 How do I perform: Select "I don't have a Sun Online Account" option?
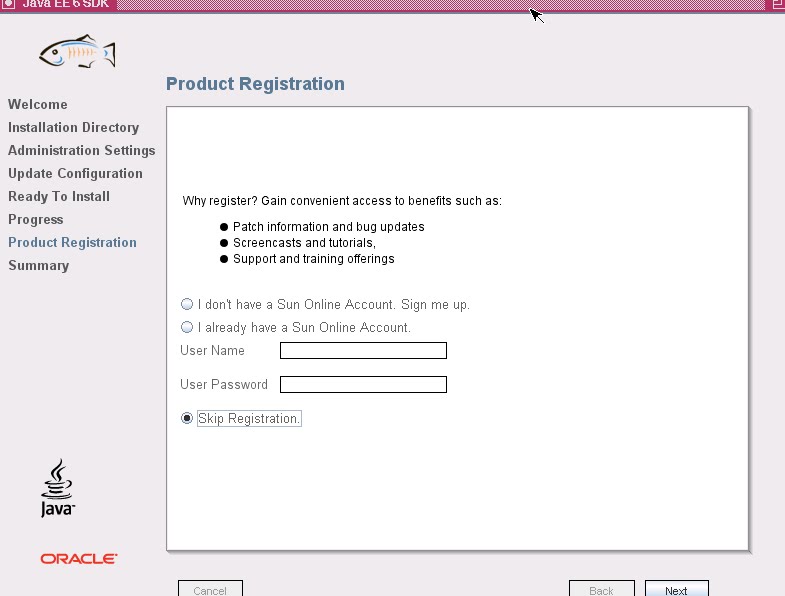click(x=187, y=304)
